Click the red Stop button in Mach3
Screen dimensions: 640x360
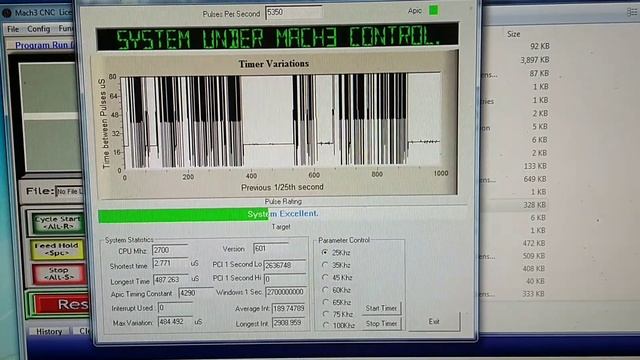(x=59, y=273)
